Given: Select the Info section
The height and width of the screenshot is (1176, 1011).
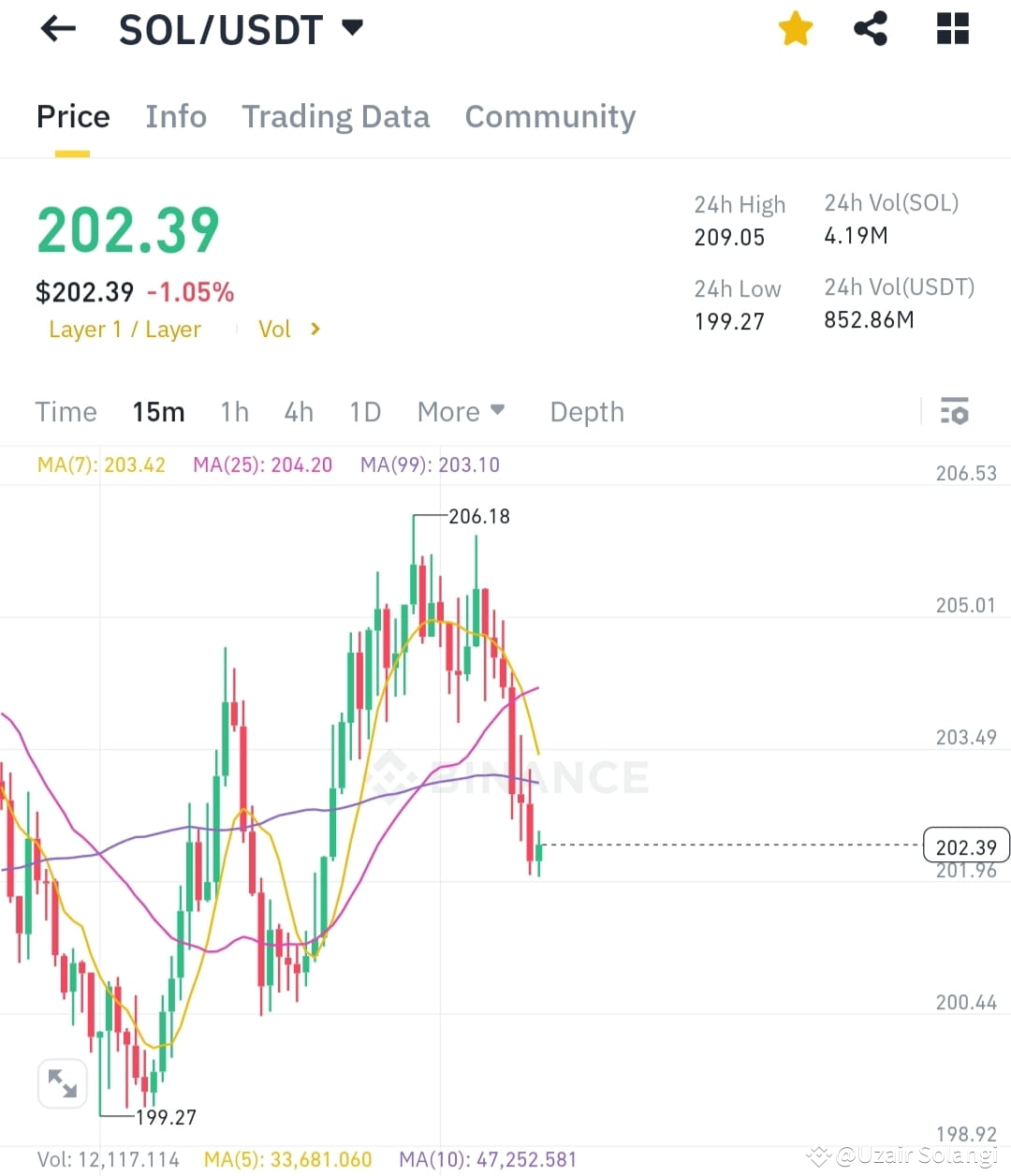Looking at the screenshot, I should 176,116.
